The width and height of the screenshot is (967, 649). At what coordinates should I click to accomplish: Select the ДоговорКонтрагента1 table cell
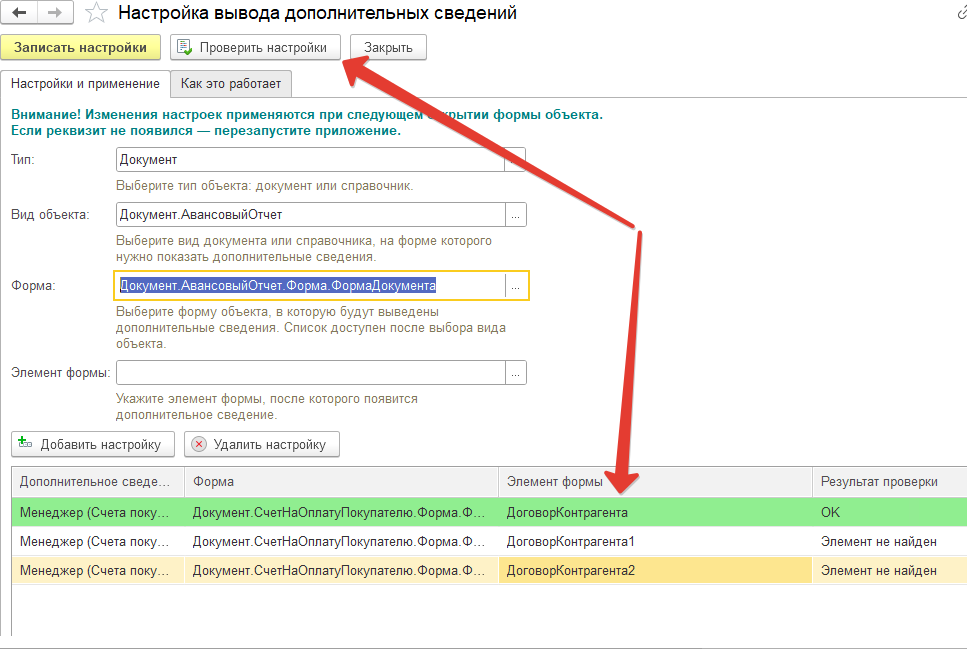[x=655, y=541]
